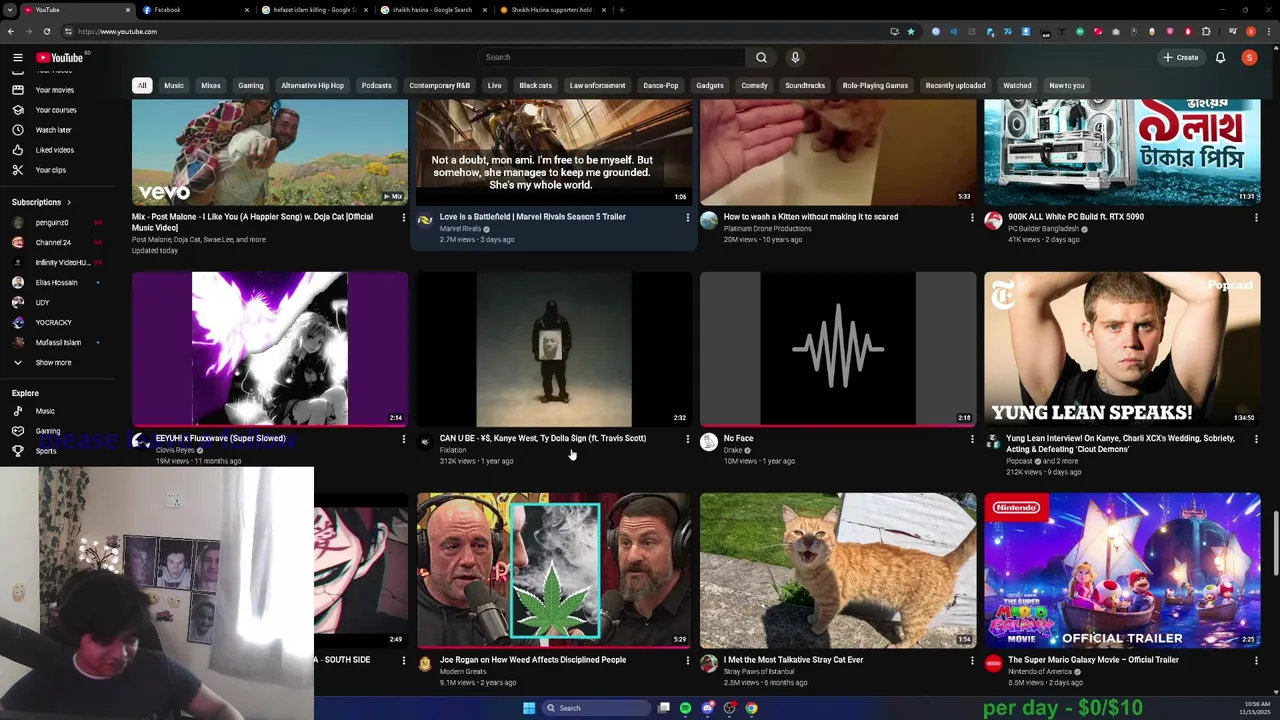
Task: Open a new browser tab
Action: pyautogui.click(x=622, y=10)
